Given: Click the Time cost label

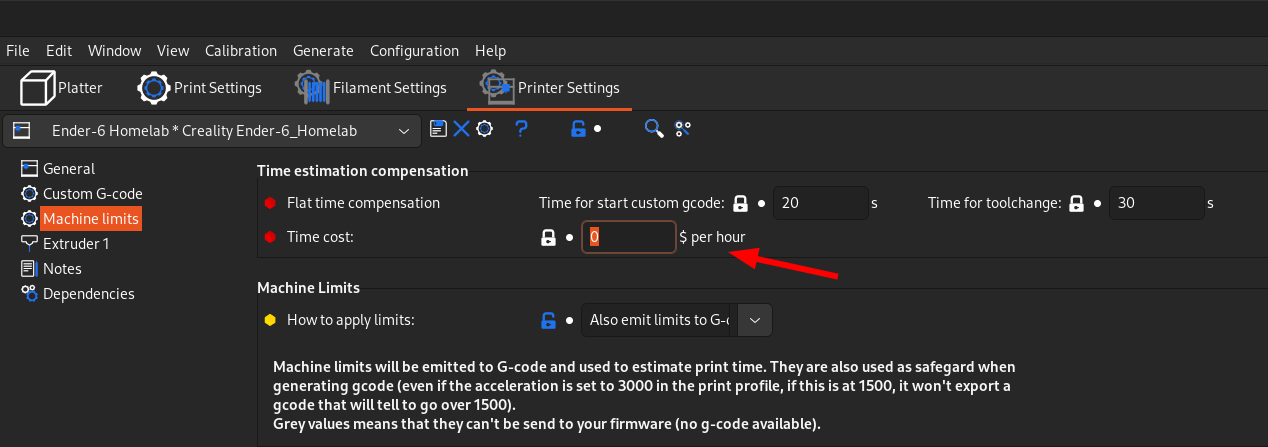Looking at the screenshot, I should tap(320, 237).
